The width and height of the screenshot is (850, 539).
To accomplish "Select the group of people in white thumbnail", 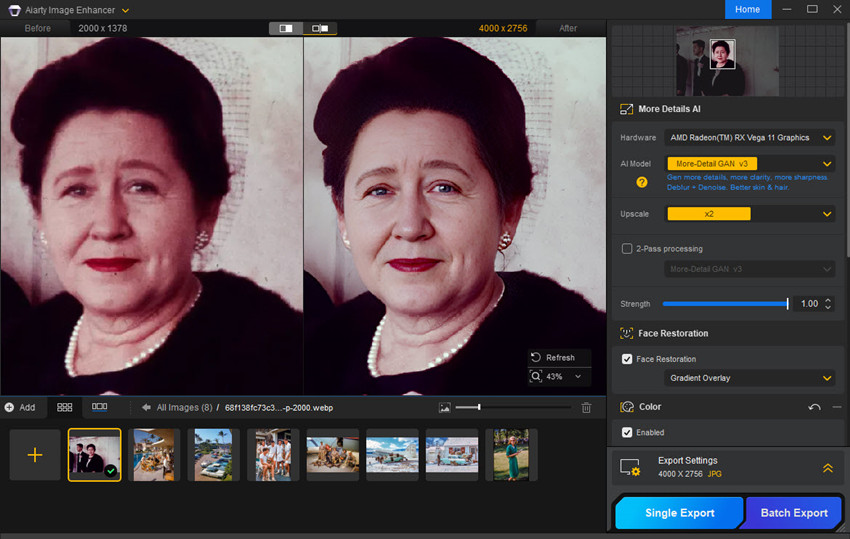I will coord(273,454).
